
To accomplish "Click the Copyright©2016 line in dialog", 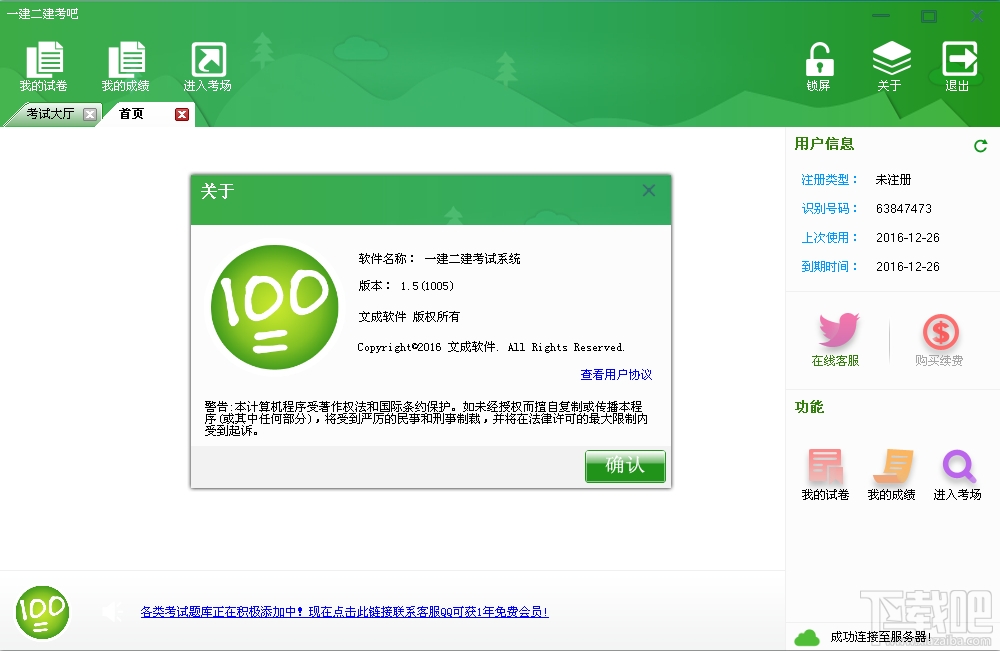I will point(491,347).
